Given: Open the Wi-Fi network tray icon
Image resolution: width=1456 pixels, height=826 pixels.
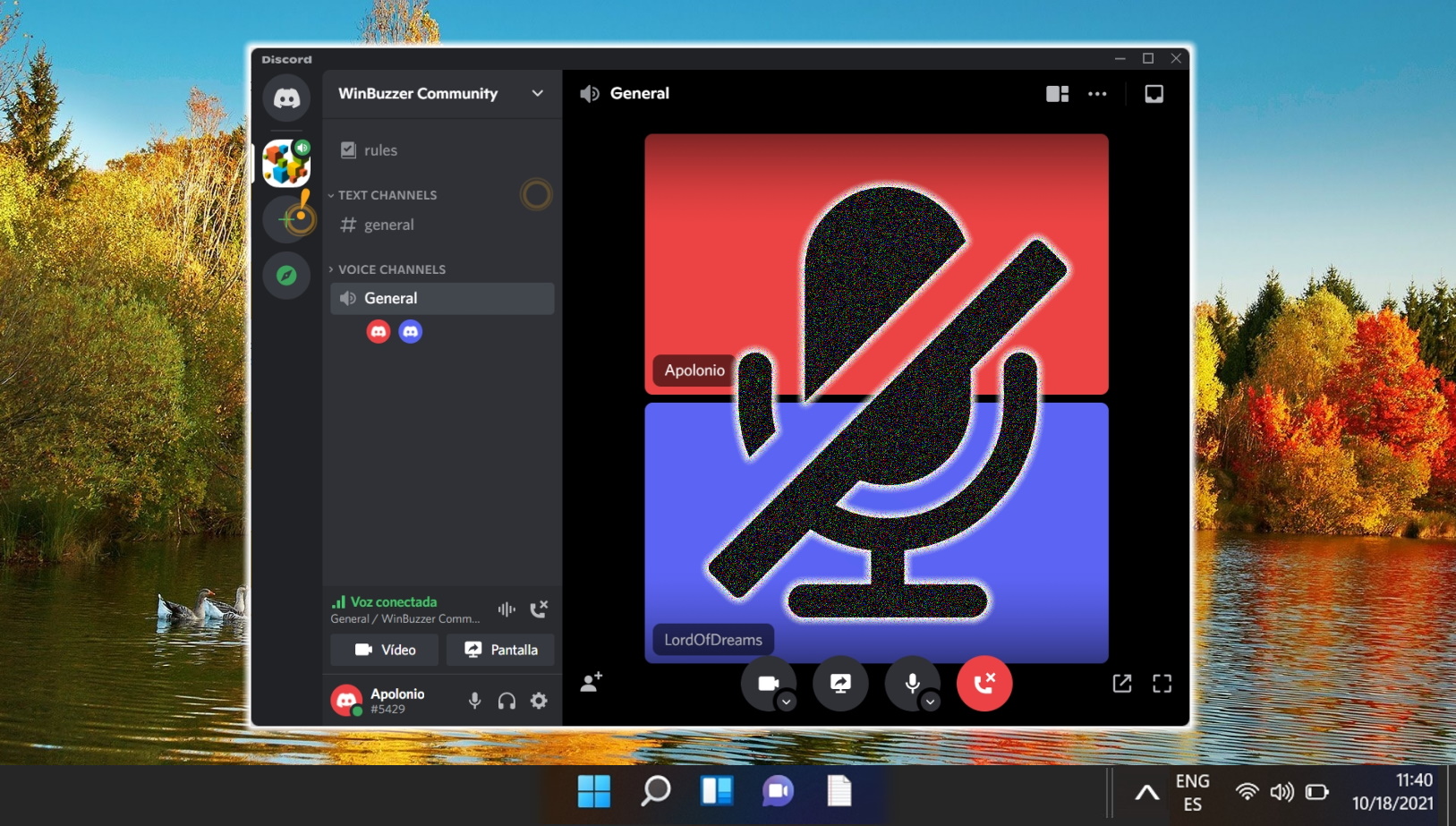Looking at the screenshot, I should tap(1247, 792).
